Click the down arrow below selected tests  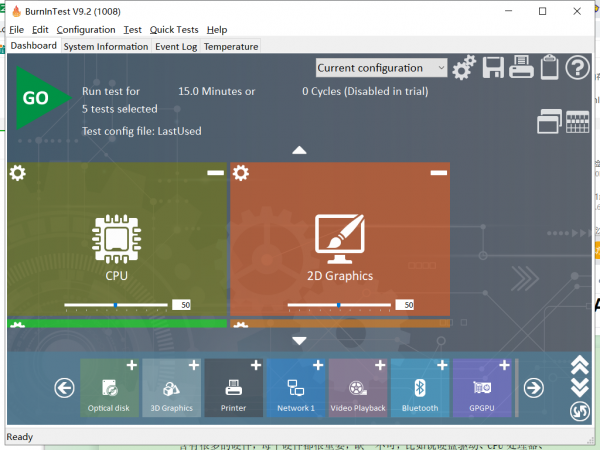point(299,341)
